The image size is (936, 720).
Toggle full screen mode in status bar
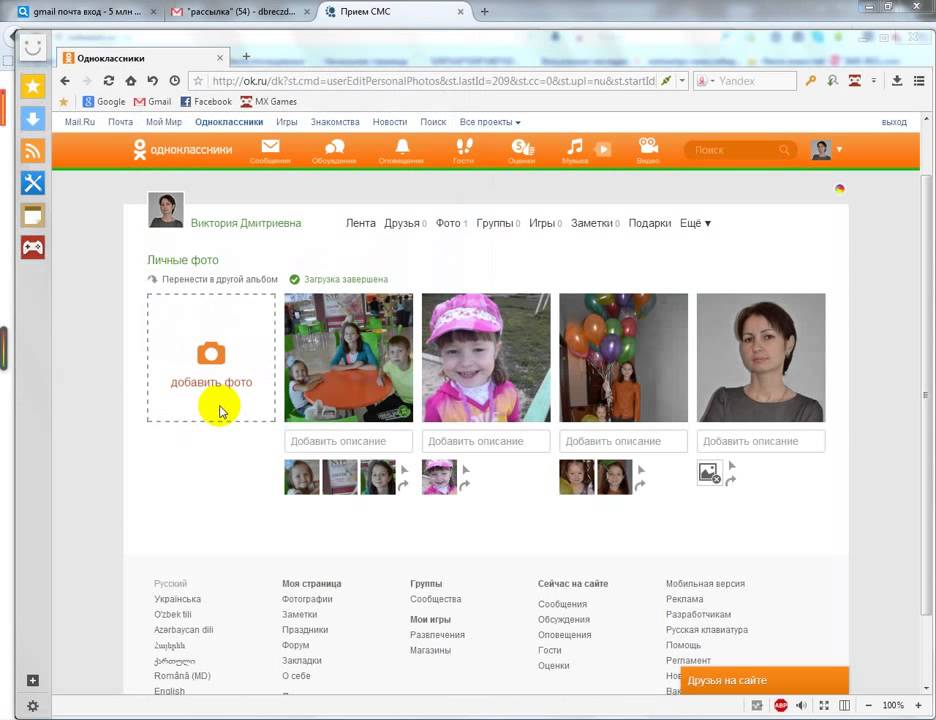824,706
